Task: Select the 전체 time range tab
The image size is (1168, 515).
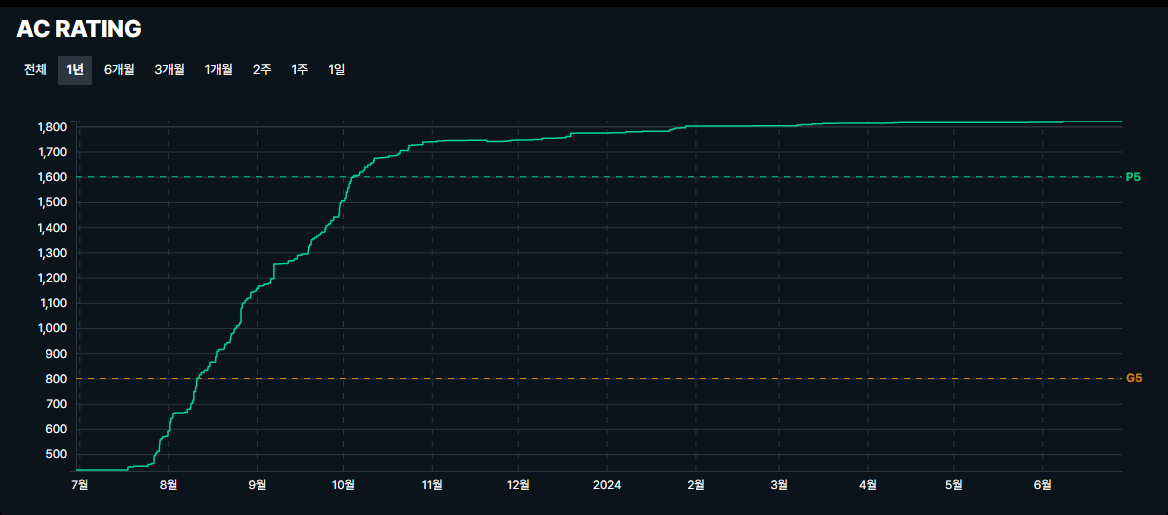Action: (35, 70)
